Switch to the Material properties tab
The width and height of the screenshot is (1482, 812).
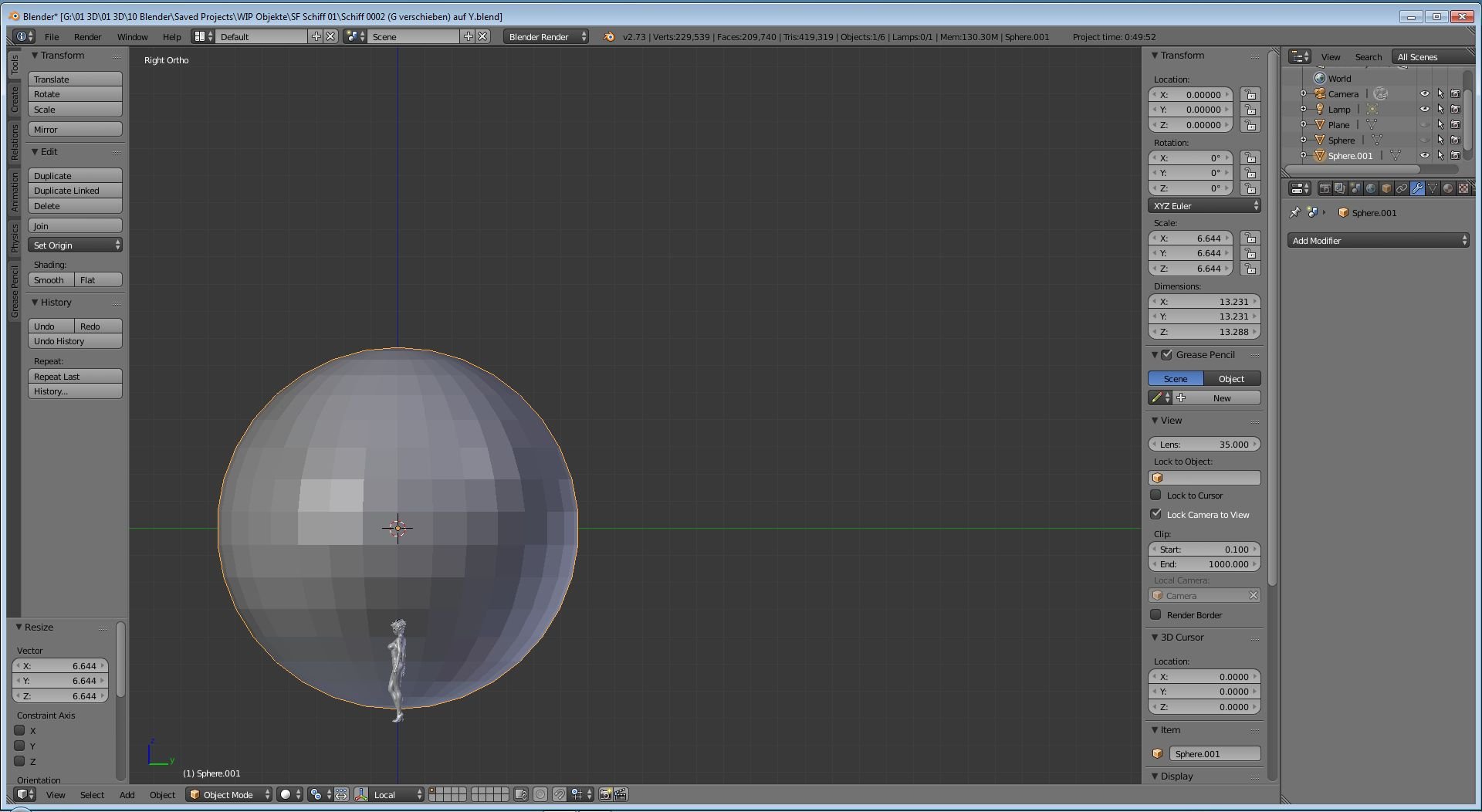tap(1448, 188)
